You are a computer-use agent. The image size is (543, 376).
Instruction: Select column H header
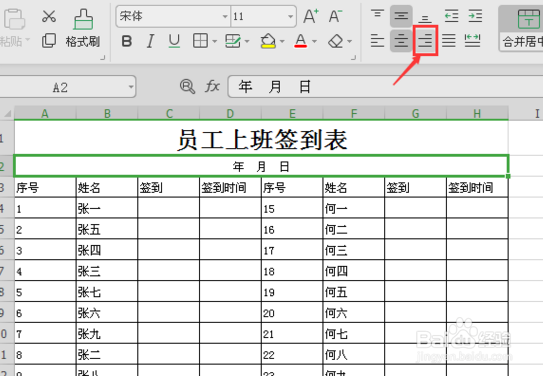[x=478, y=113]
